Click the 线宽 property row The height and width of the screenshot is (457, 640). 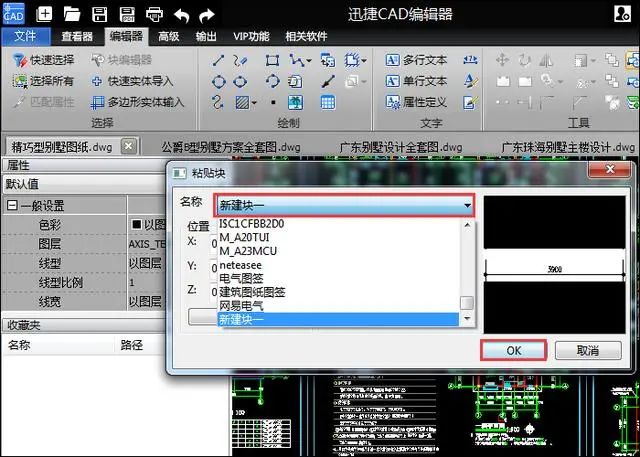tap(84, 302)
